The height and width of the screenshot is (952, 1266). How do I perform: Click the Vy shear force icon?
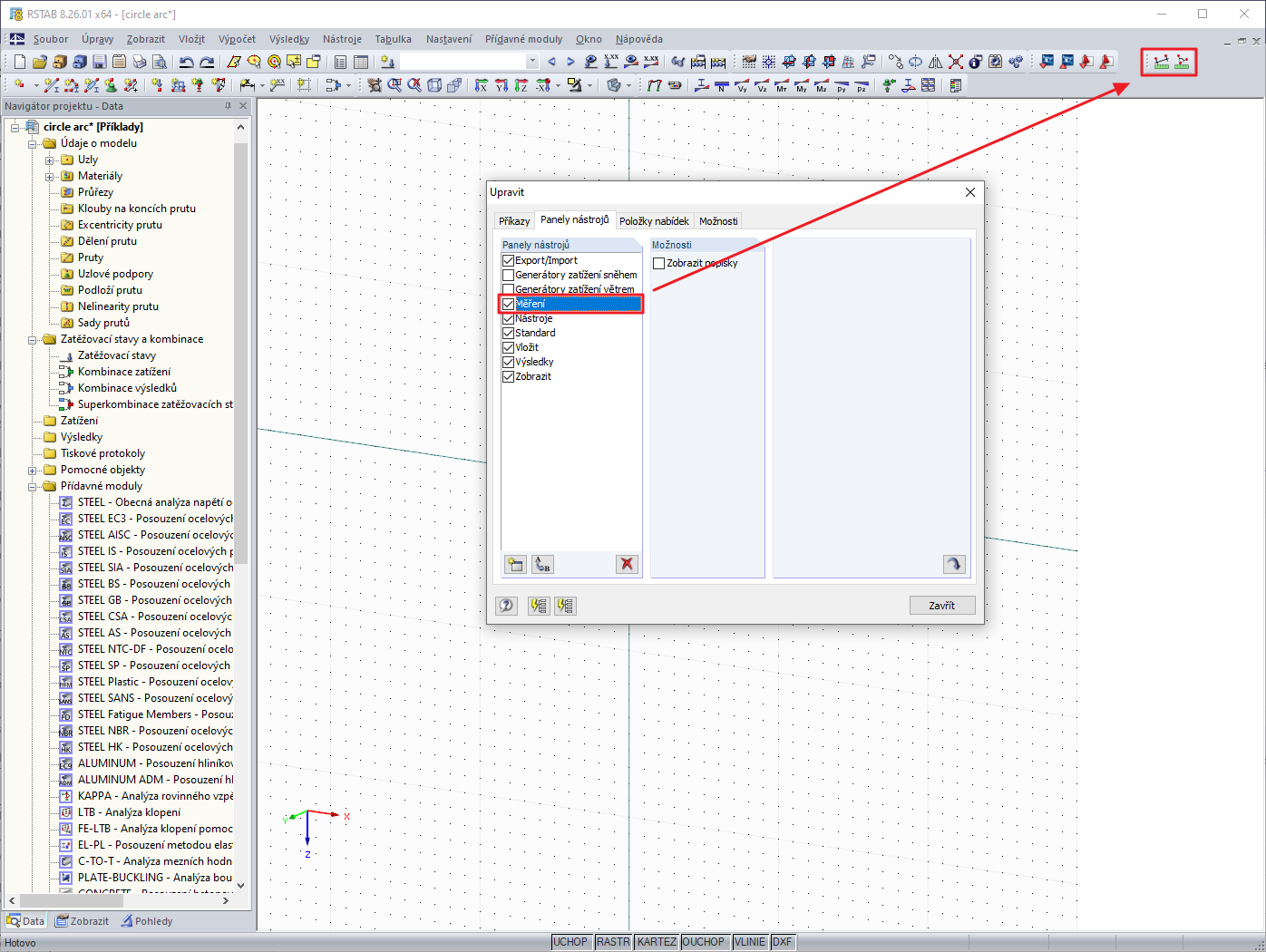tap(742, 86)
